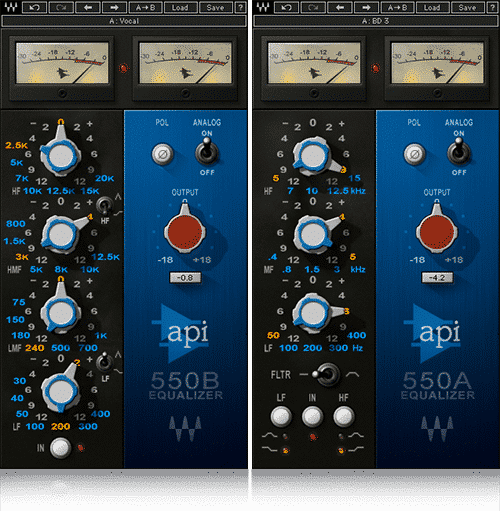Click left VU meter on 550B

(x=62, y=63)
